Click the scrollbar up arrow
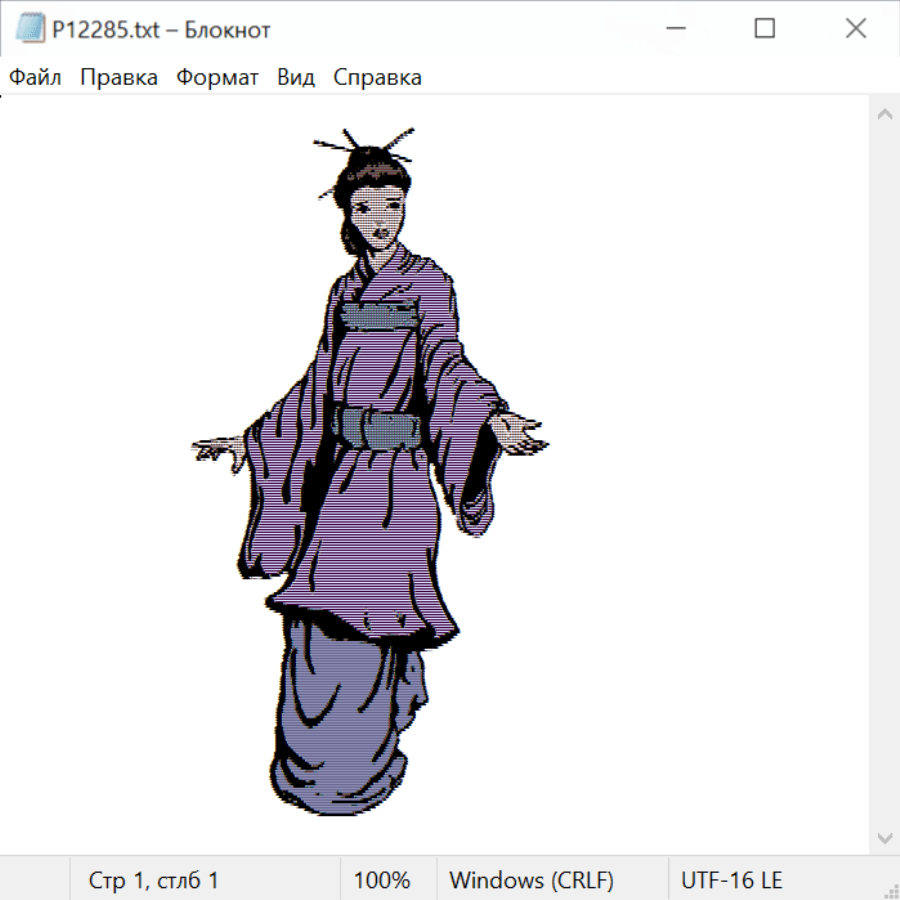The height and width of the screenshot is (900, 900). point(884,115)
